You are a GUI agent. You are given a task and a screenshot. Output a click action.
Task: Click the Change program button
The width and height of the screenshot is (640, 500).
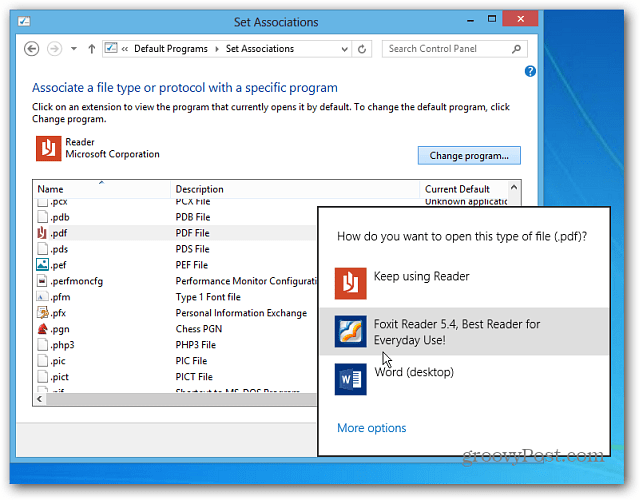[469, 156]
